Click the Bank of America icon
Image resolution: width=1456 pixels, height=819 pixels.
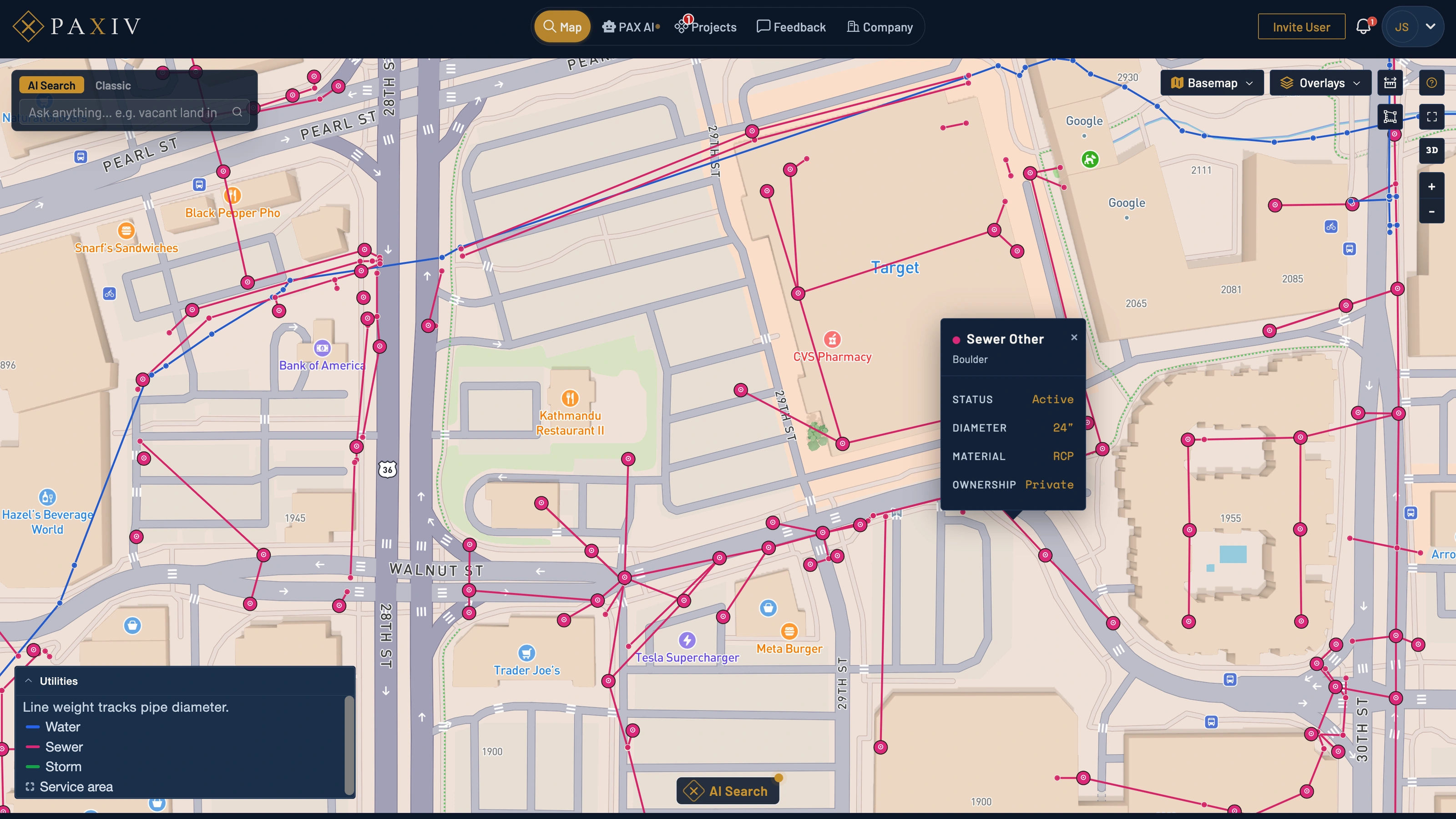coord(322,348)
